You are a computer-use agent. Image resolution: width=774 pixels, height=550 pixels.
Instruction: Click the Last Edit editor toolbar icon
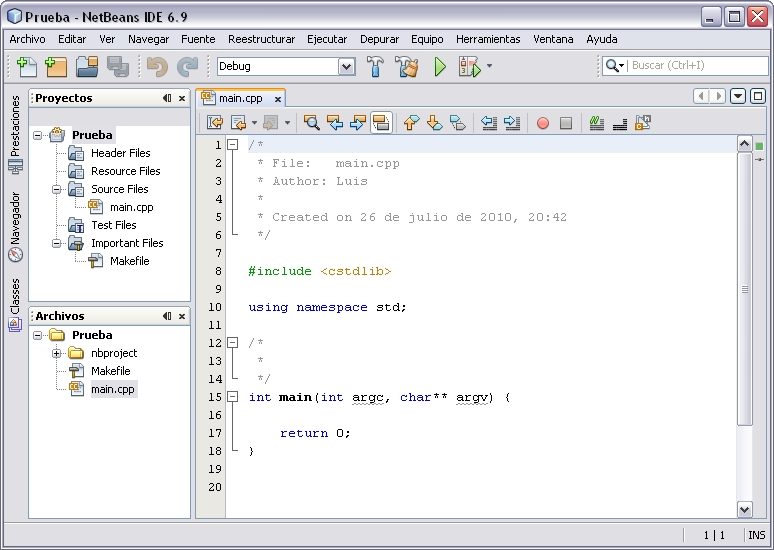215,122
